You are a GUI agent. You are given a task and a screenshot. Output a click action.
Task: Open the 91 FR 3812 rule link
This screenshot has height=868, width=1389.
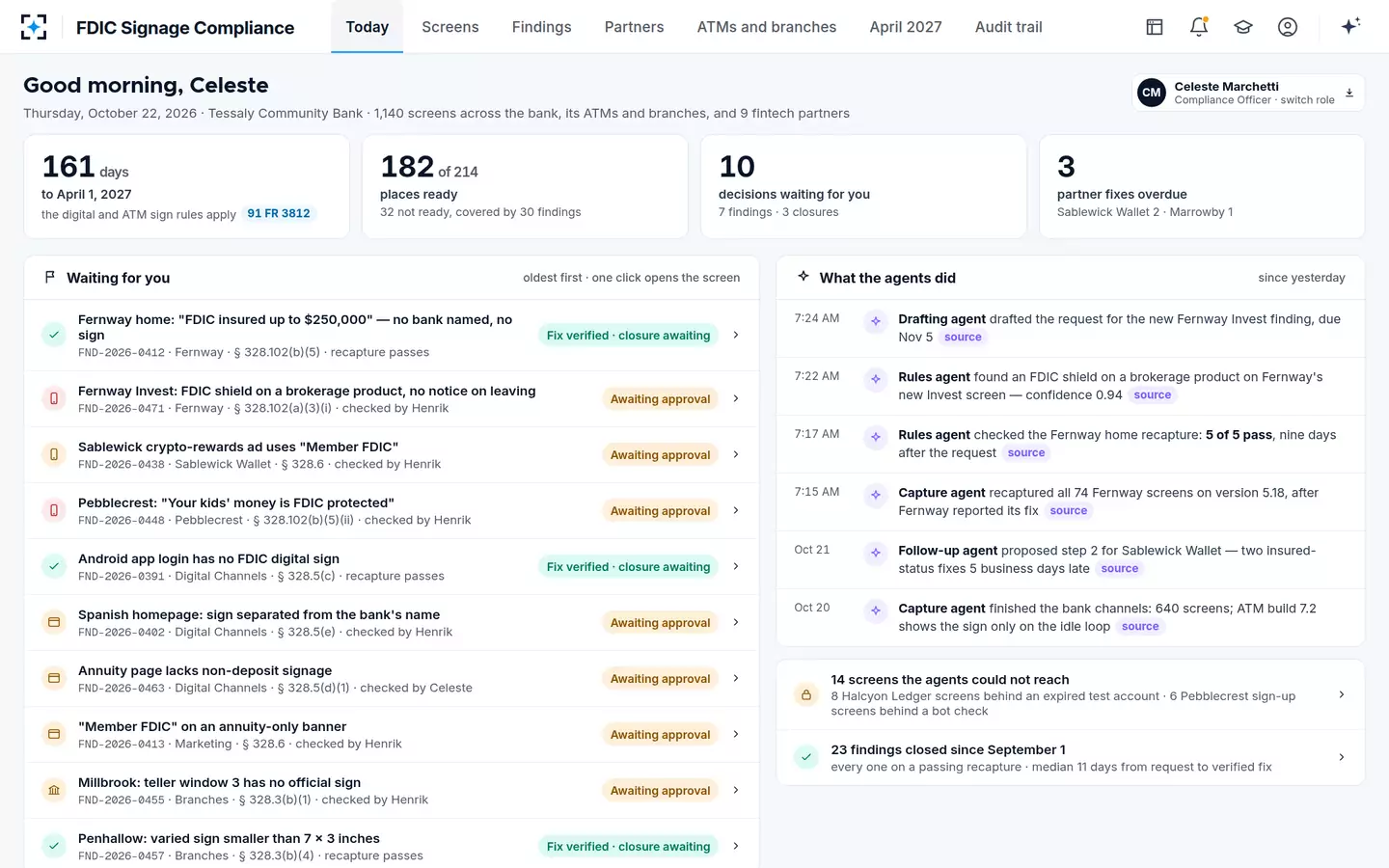279,213
